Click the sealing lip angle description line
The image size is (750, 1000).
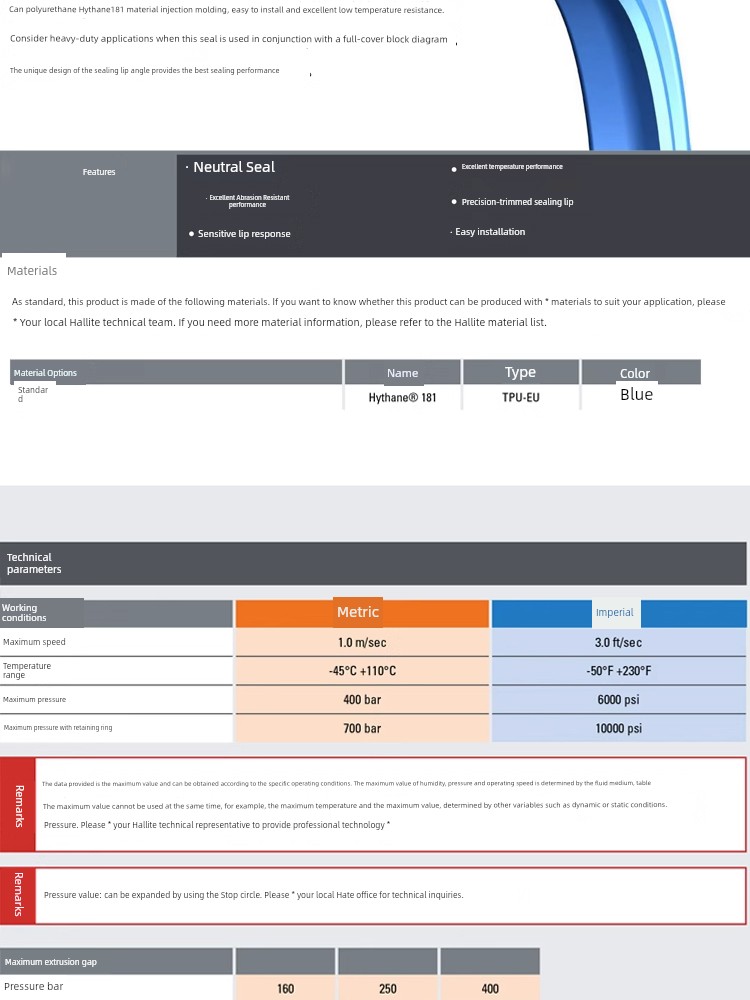[144, 70]
